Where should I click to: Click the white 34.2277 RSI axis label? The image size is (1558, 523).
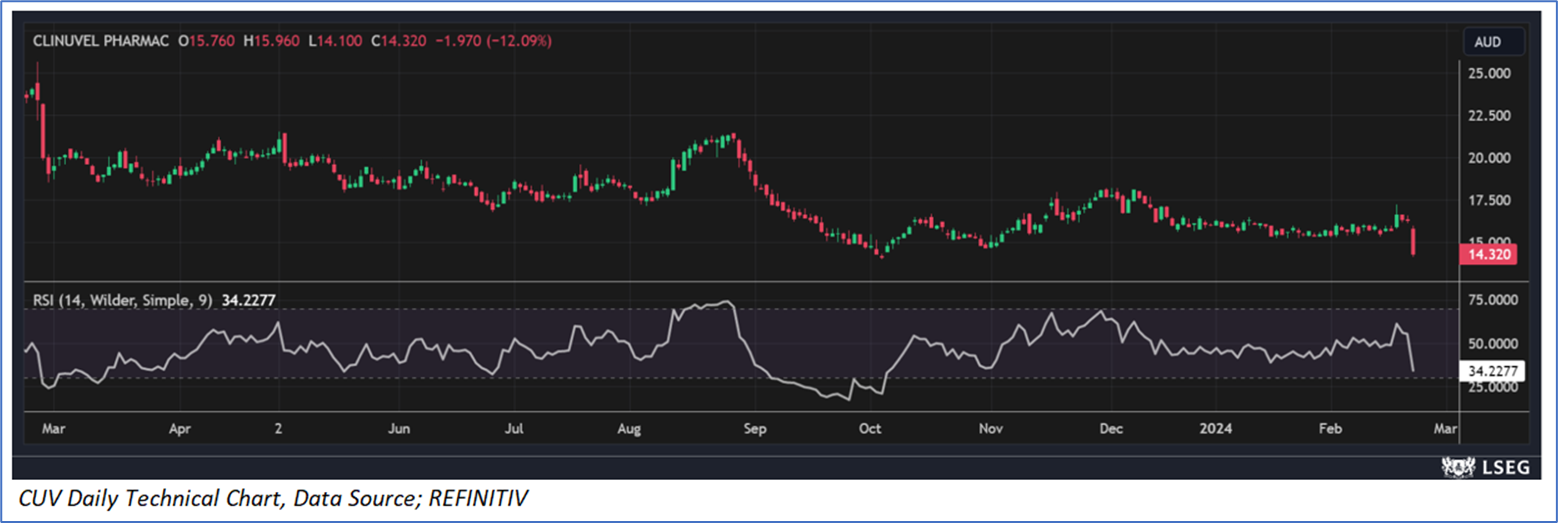tap(1492, 371)
